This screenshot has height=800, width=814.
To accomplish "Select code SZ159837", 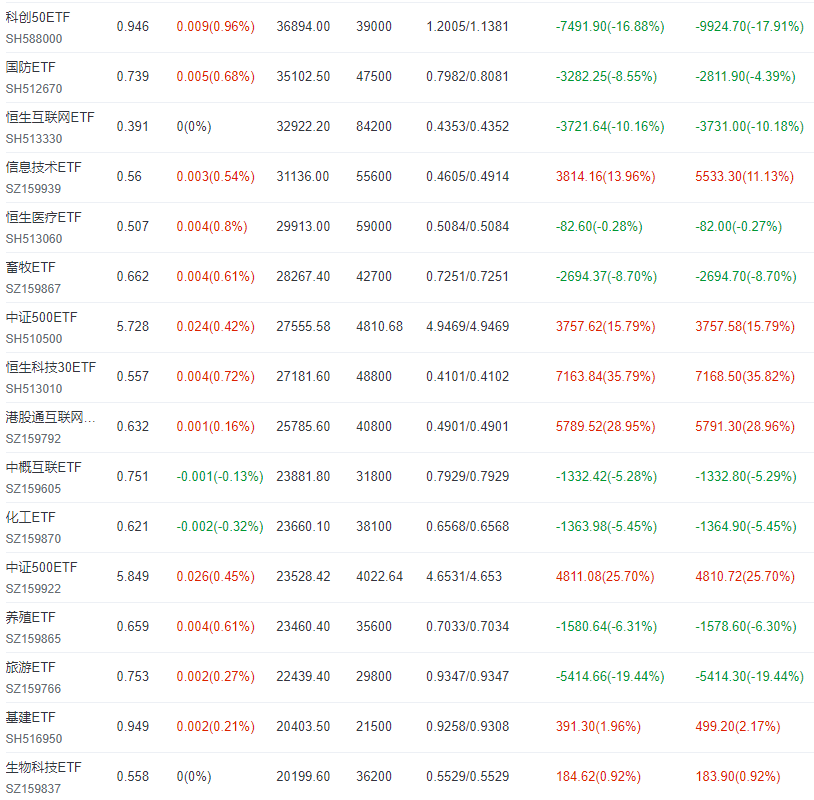I will tap(33, 789).
